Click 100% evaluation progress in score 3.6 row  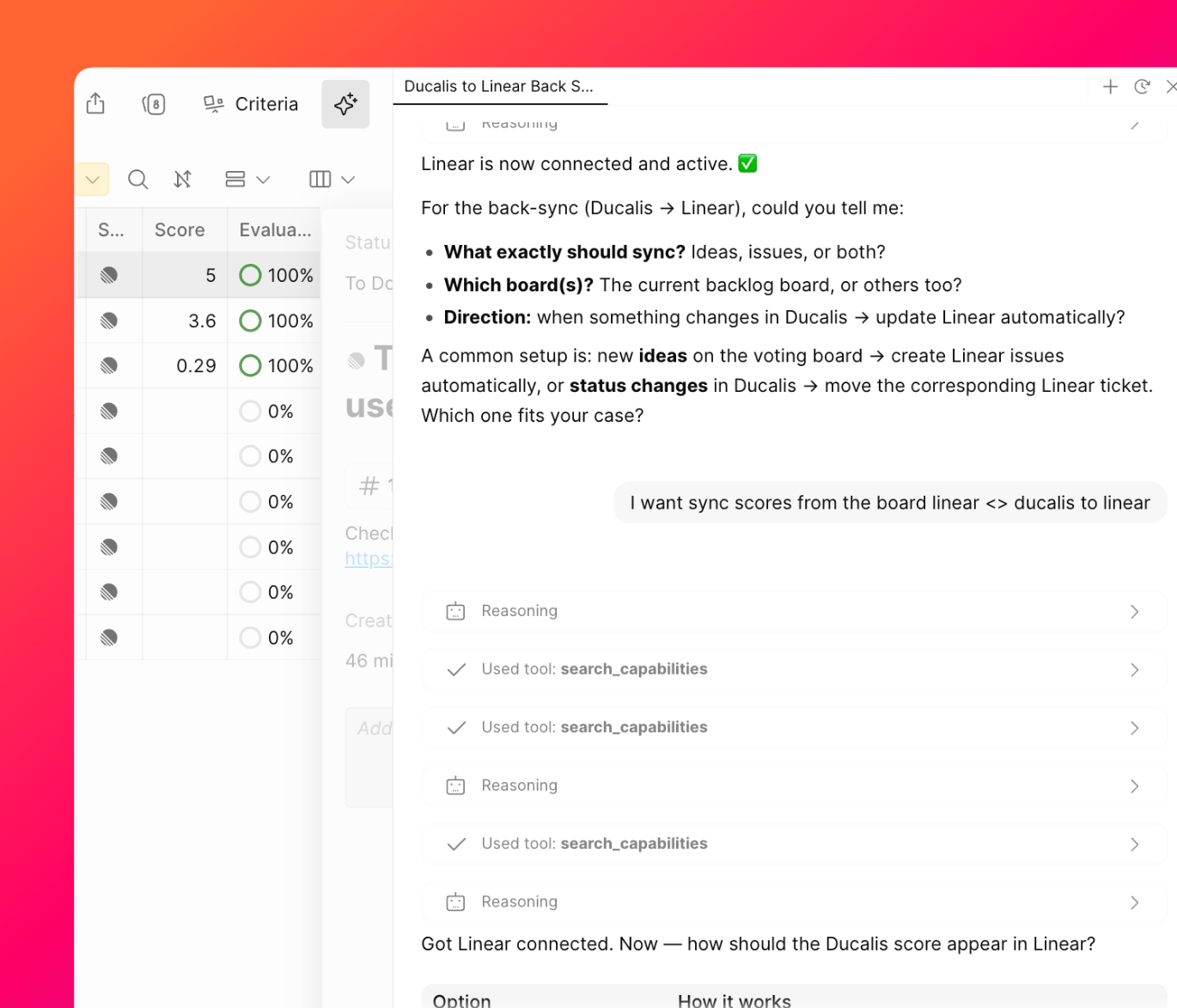pyautogui.click(x=276, y=321)
